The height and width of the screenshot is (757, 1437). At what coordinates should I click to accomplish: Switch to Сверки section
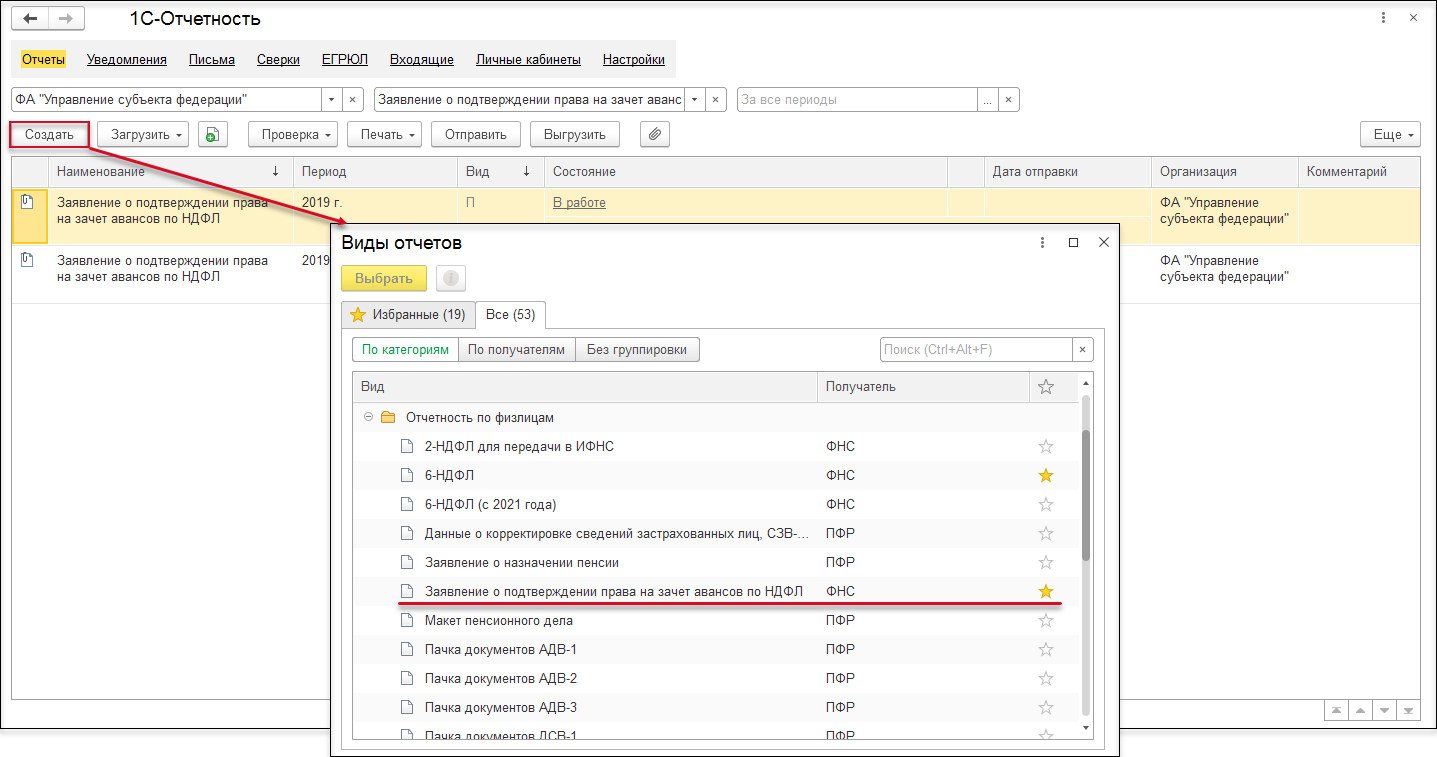coord(278,59)
